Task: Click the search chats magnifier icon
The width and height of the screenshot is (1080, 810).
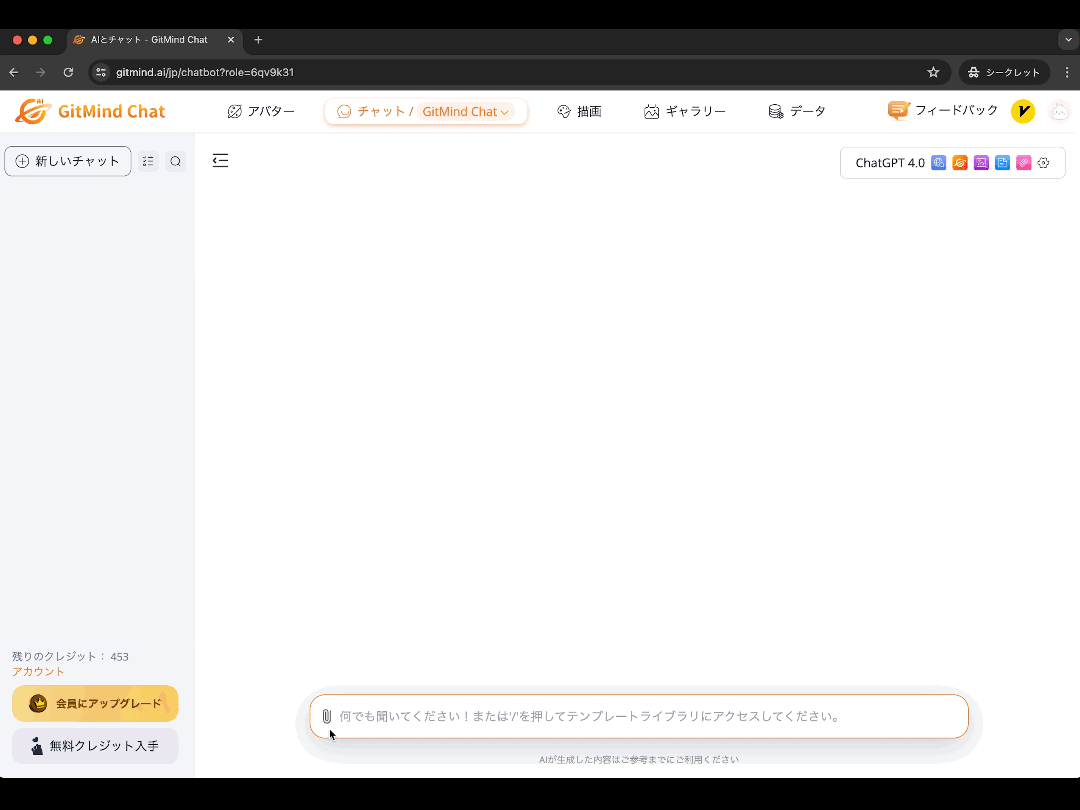Action: [176, 161]
